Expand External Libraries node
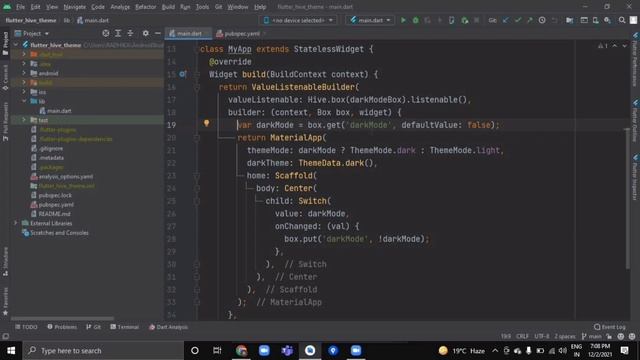 [x=16, y=223]
